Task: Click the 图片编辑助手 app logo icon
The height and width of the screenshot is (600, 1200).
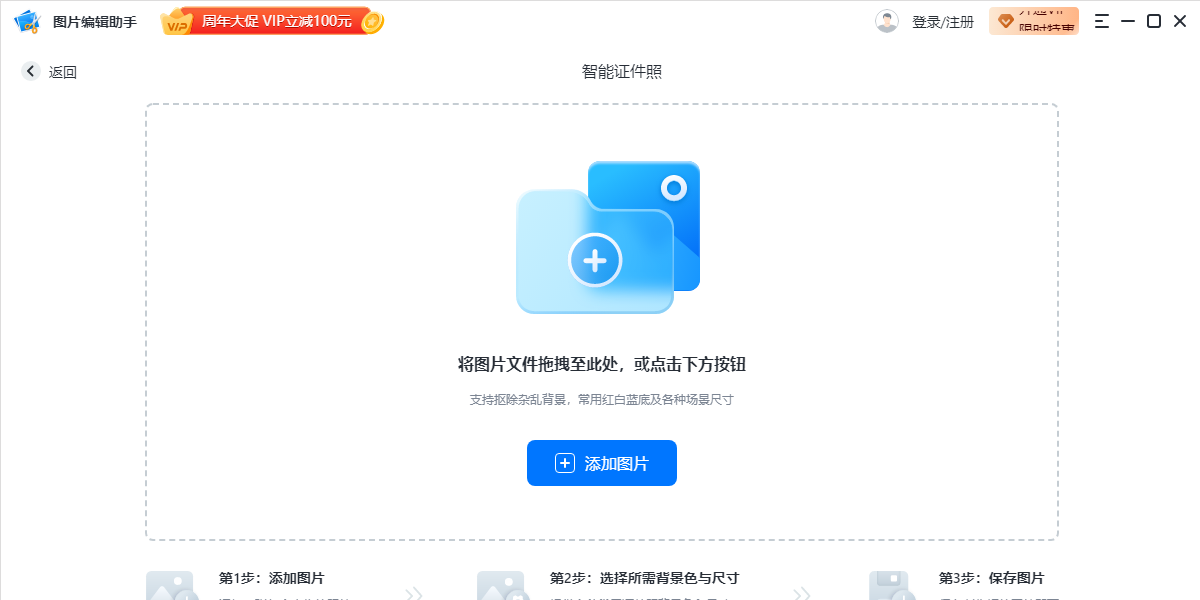Action: click(27, 21)
